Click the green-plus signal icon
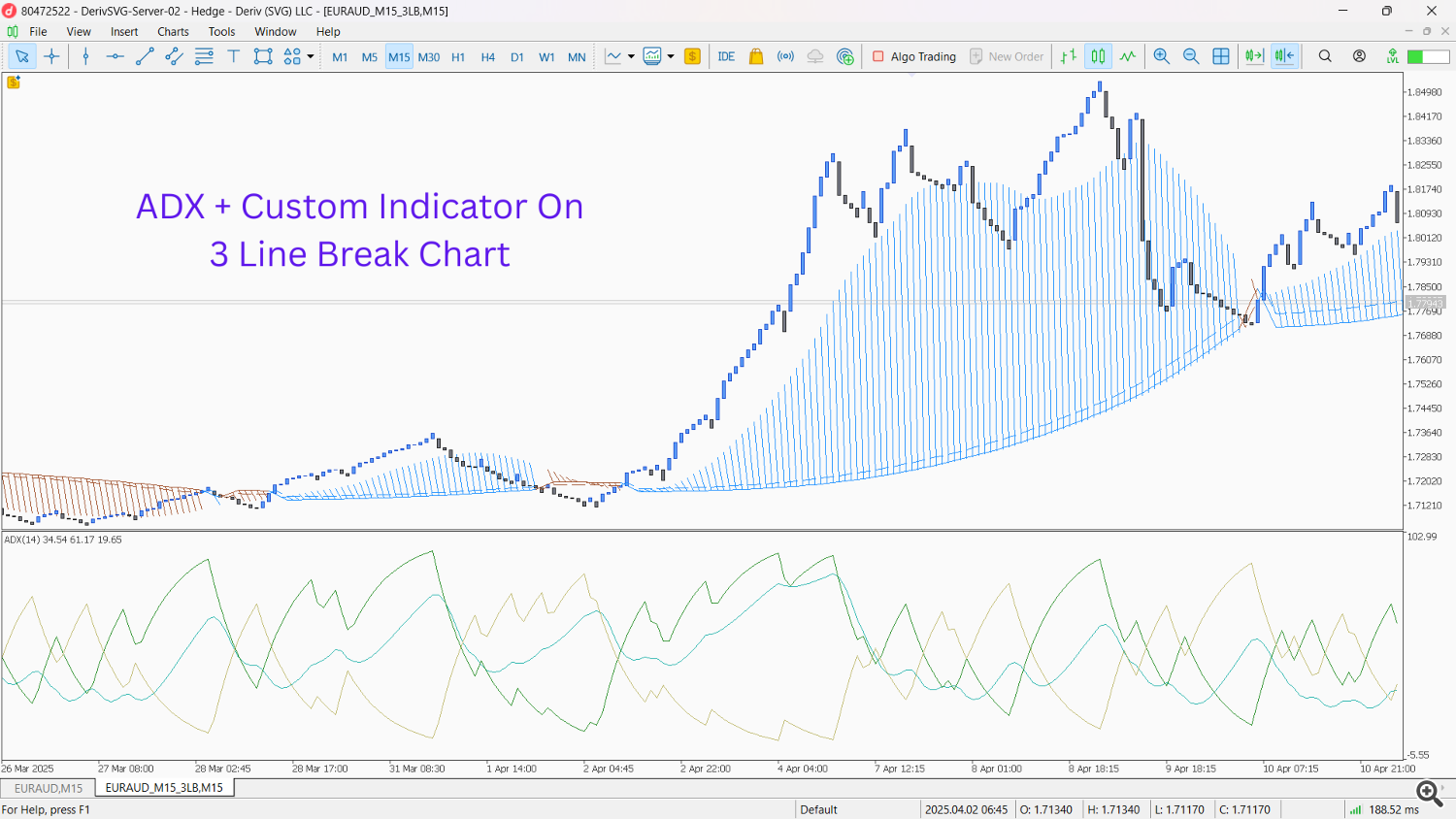 tap(845, 56)
